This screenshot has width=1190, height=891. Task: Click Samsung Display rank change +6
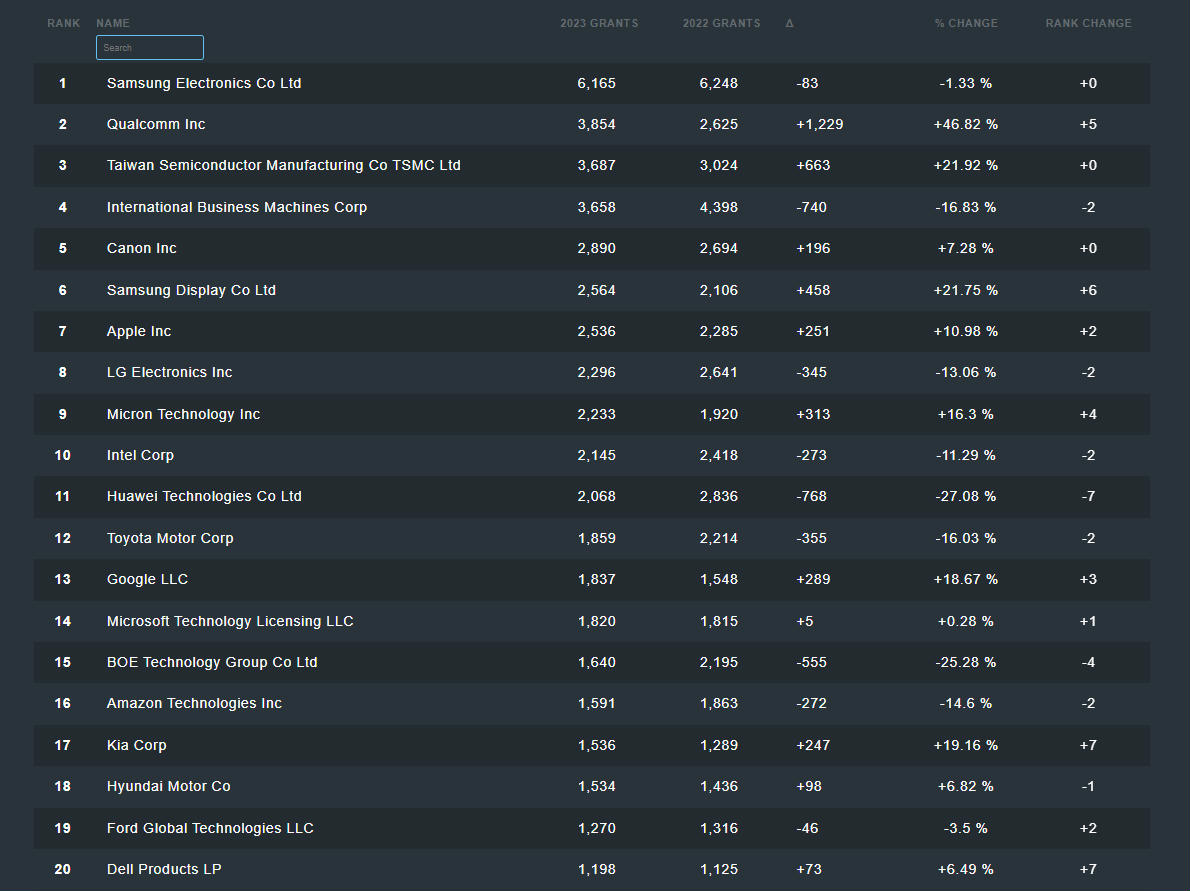pos(1088,290)
